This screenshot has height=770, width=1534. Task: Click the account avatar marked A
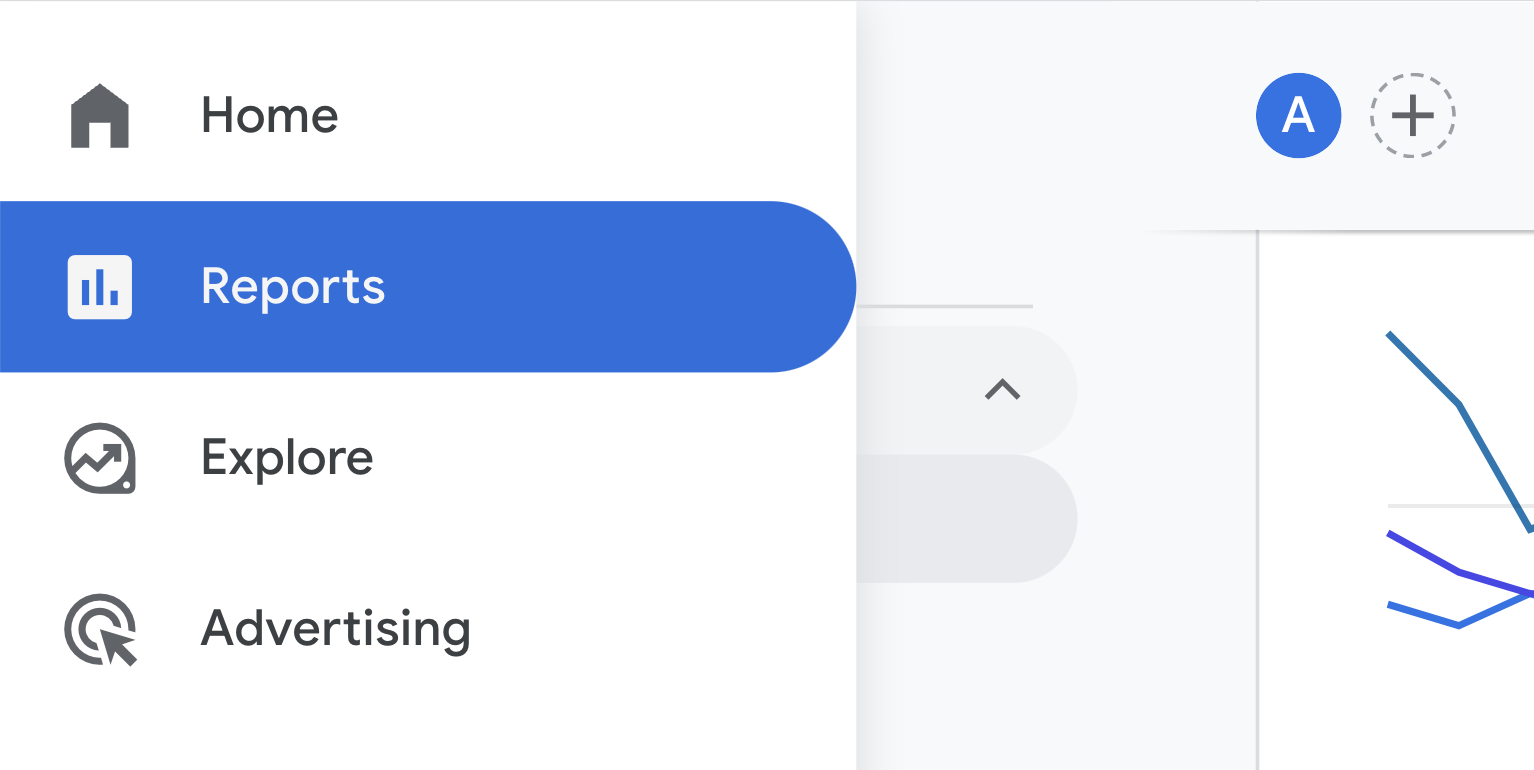click(x=1298, y=115)
